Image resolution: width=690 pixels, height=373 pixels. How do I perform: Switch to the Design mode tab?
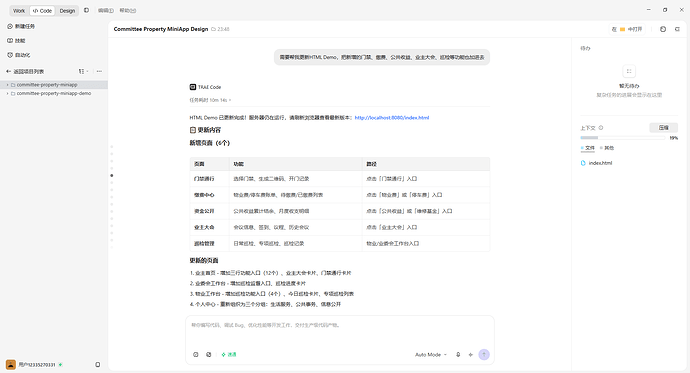point(67,11)
